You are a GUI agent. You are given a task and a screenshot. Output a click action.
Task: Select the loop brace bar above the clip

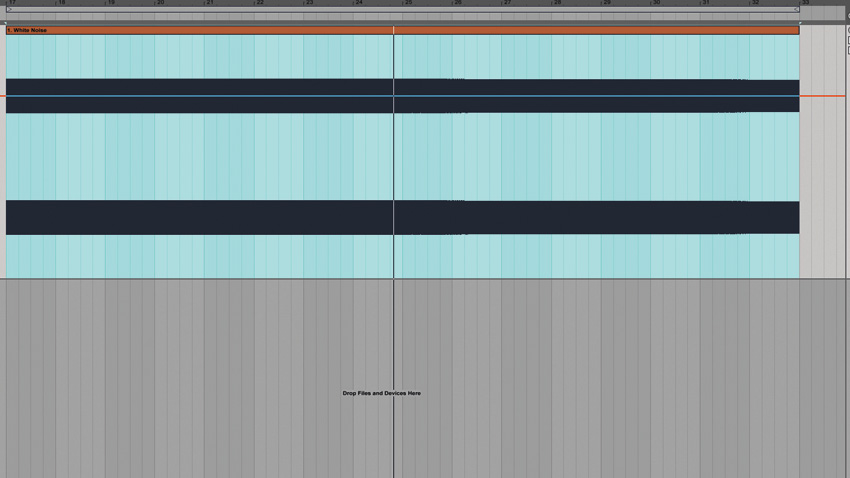(x=403, y=9)
